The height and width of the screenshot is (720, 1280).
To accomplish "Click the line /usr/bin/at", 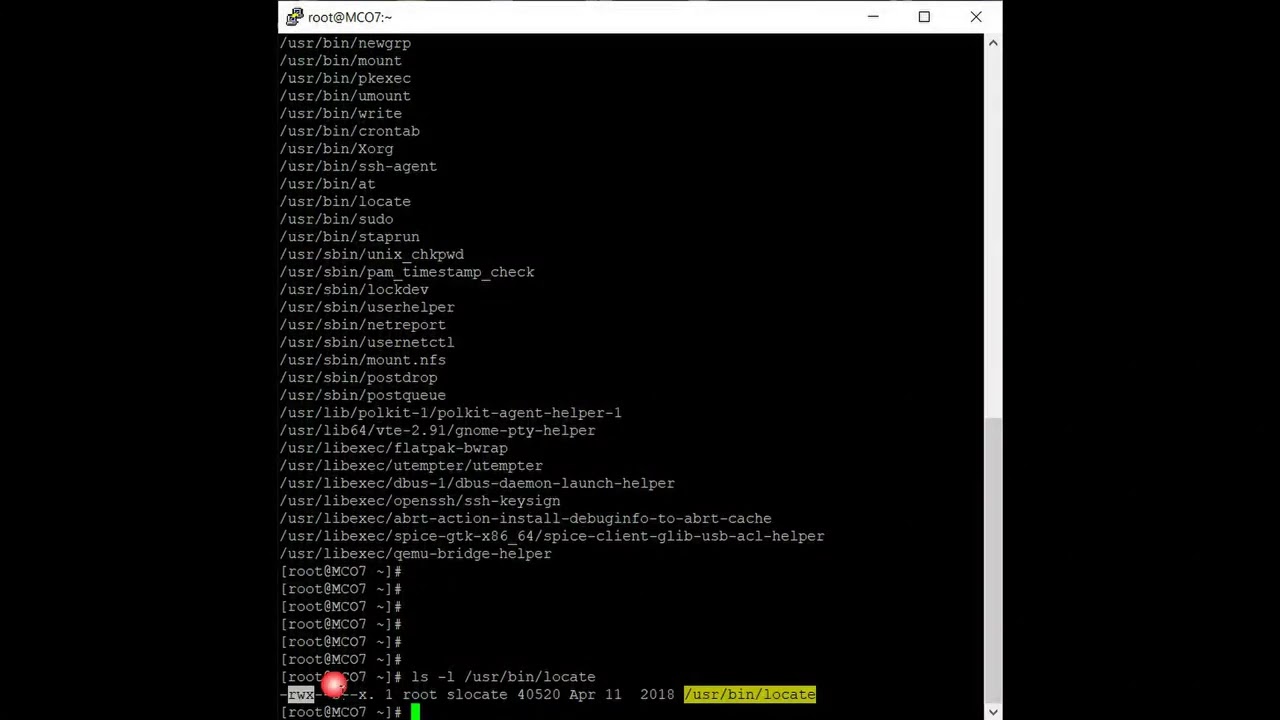I will point(328,184).
